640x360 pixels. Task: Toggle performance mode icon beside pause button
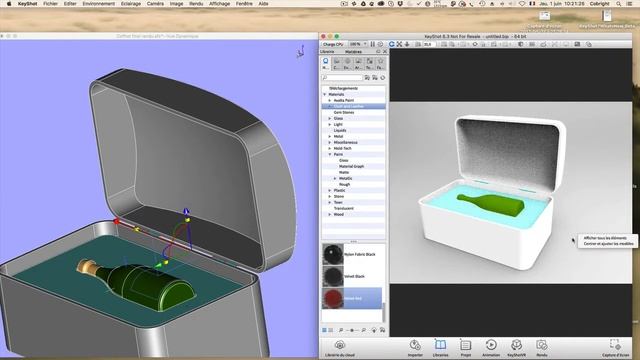point(380,44)
